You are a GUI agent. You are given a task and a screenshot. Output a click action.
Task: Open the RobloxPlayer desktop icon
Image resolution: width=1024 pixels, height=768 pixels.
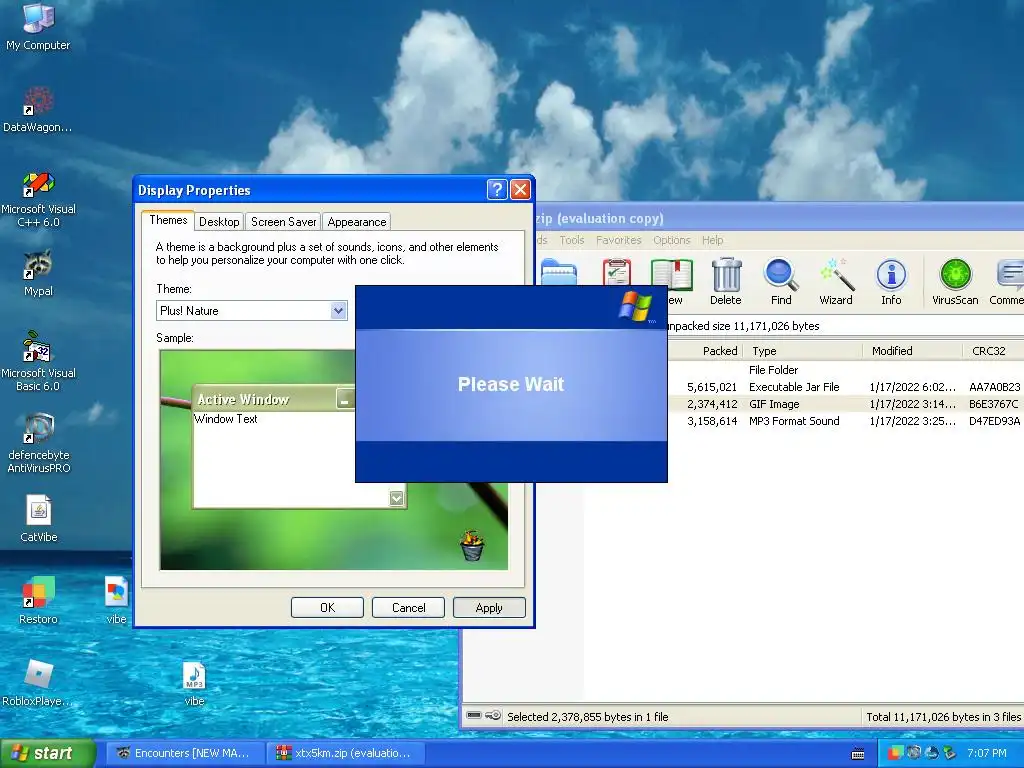[x=38, y=683]
